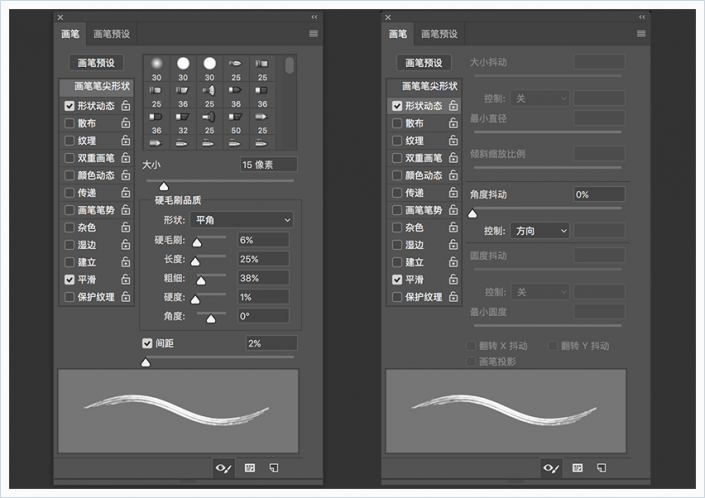This screenshot has height=498, width=705.
Task: Lock 纹理 attribute in left panel
Action: [x=126, y=140]
